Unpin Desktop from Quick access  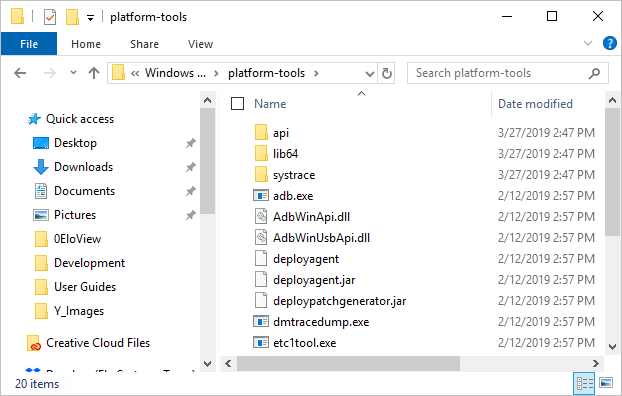click(x=191, y=143)
